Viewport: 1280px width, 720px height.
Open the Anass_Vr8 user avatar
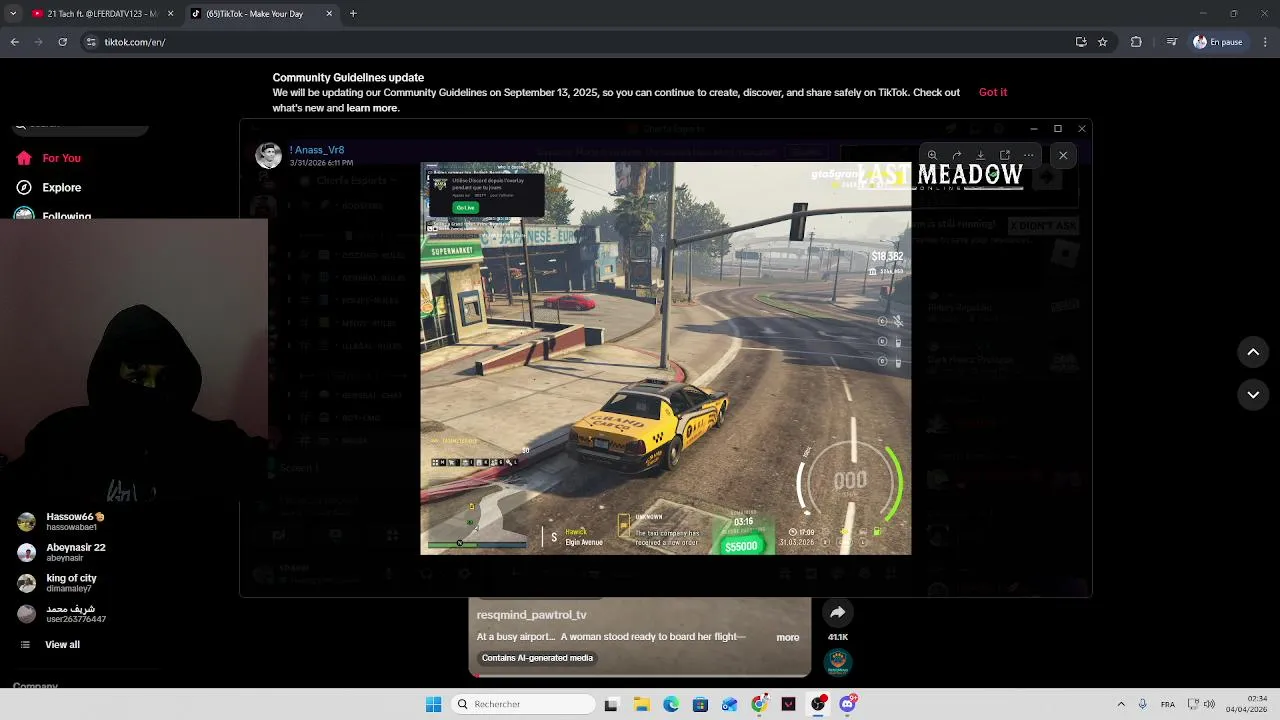(268, 155)
